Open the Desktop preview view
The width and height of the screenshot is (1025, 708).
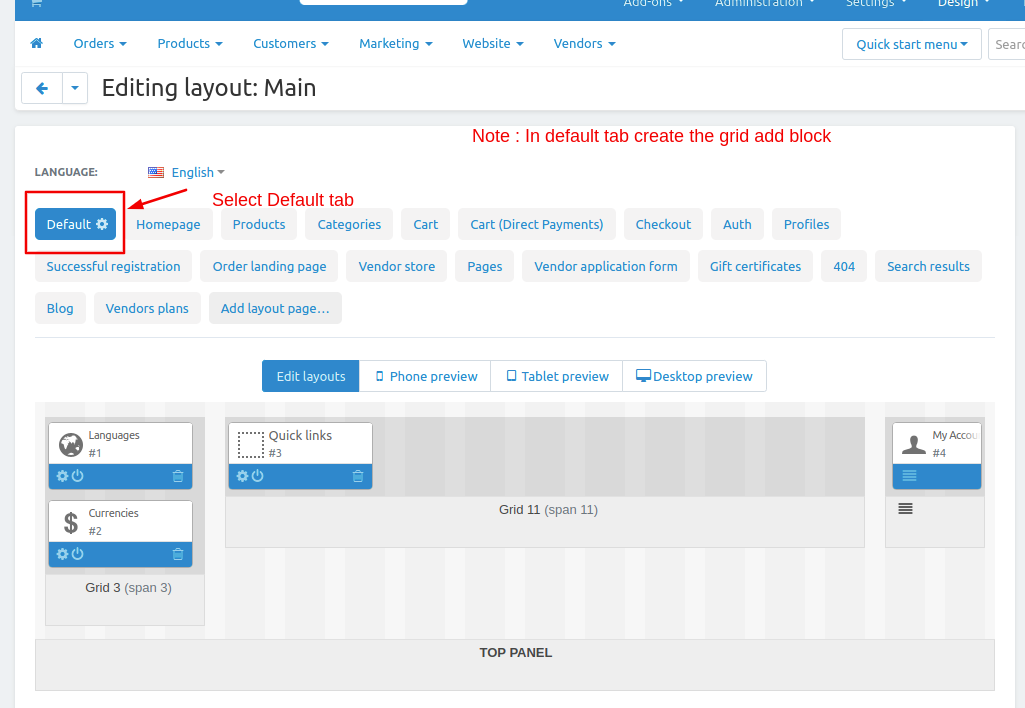pos(694,376)
